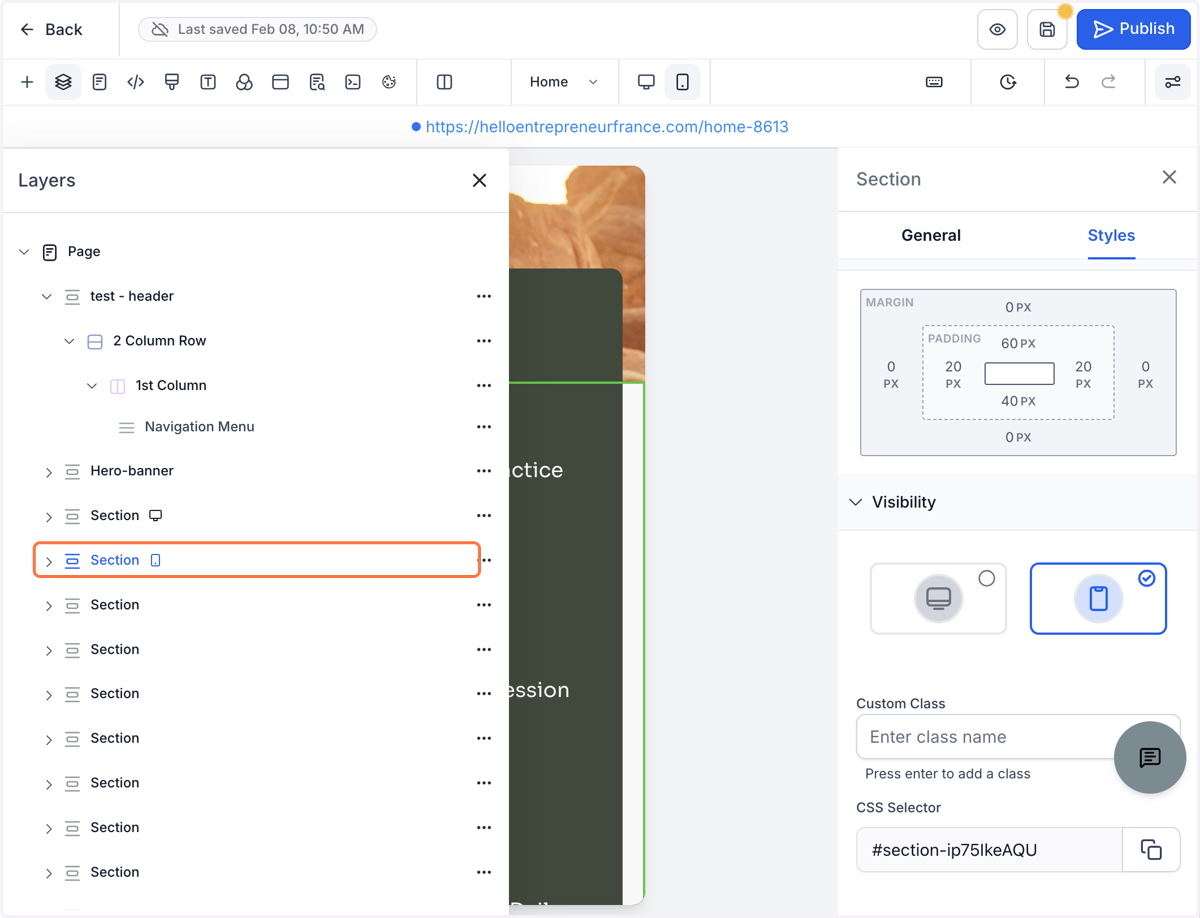
Task: Expand the desktop-only Section layer
Action: tap(48, 517)
